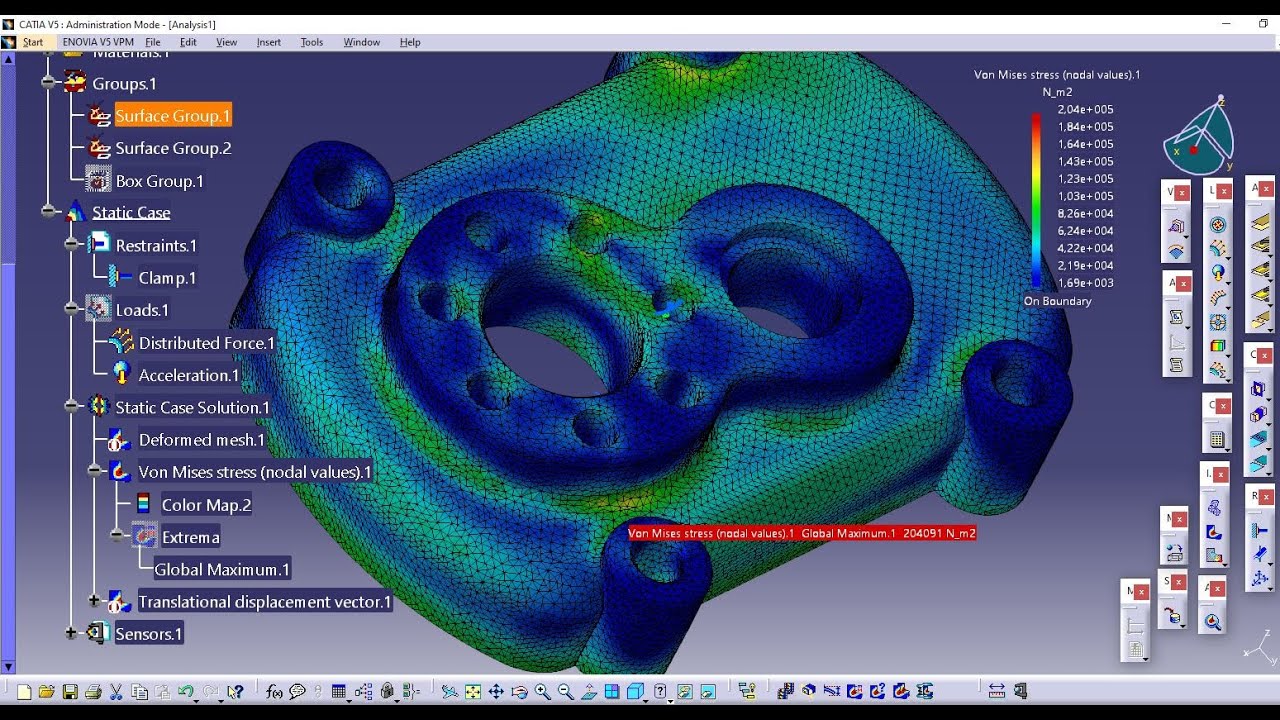Screen dimensions: 1280x720
Task: Select Box Group.1 in tree
Action: (x=159, y=181)
